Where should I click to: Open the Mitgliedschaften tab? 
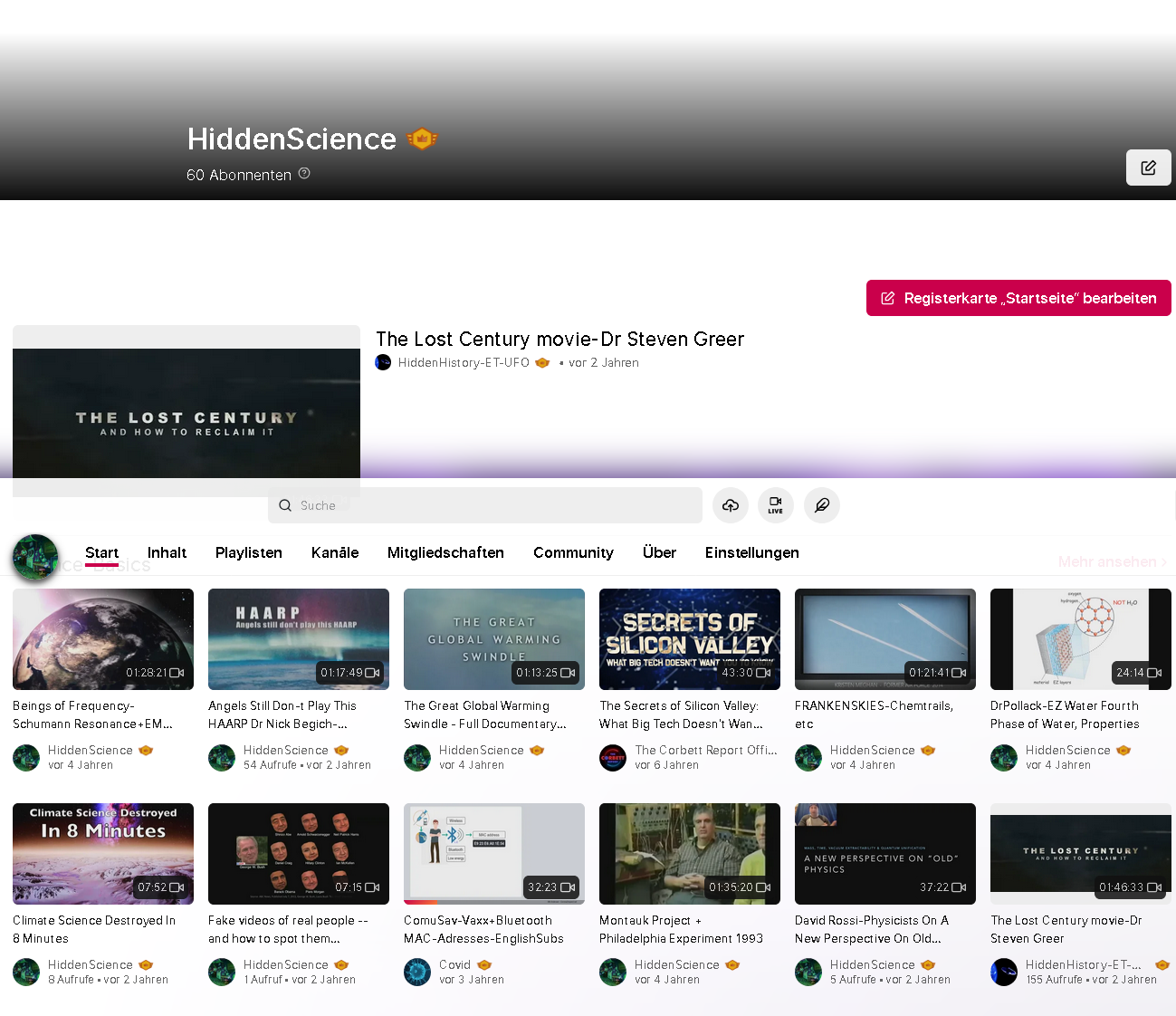(445, 552)
